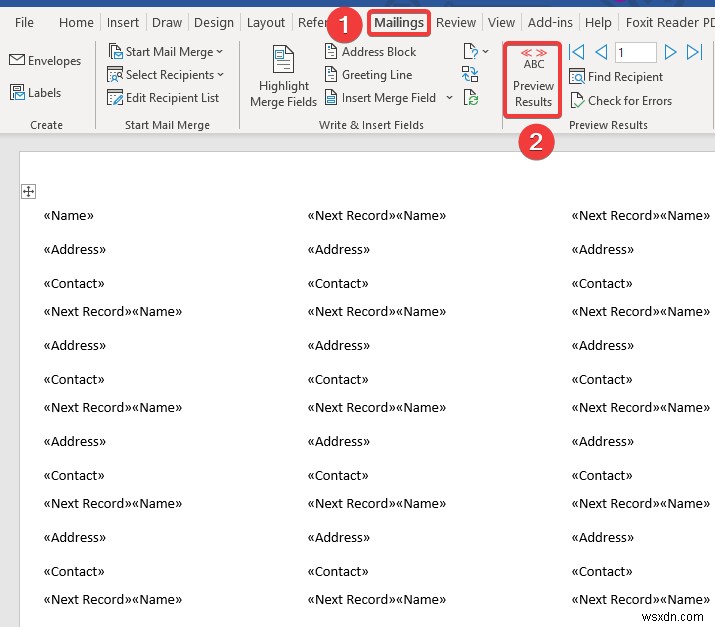Insert a Greeting Line
Image resolution: width=715 pixels, height=627 pixels.
click(368, 74)
